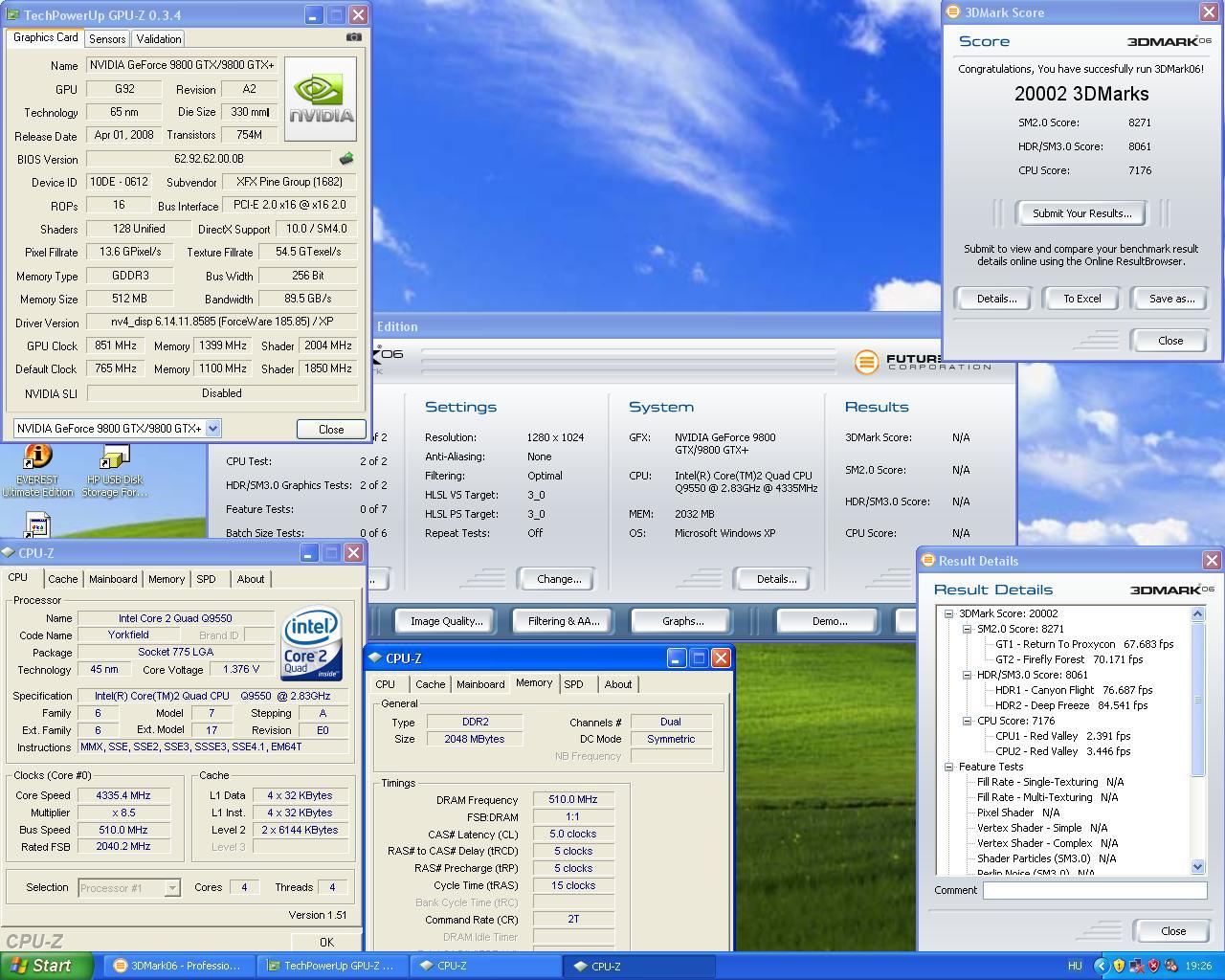The height and width of the screenshot is (980, 1225).
Task: Switch to TechPowerUp GPU-Z taskbar button
Action: click(x=331, y=966)
